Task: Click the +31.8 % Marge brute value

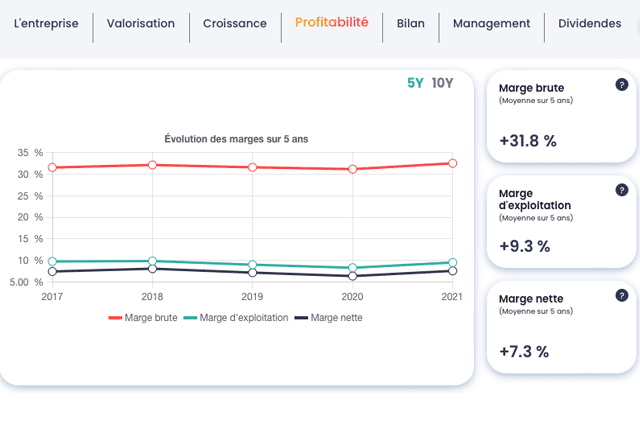Action: tap(528, 141)
